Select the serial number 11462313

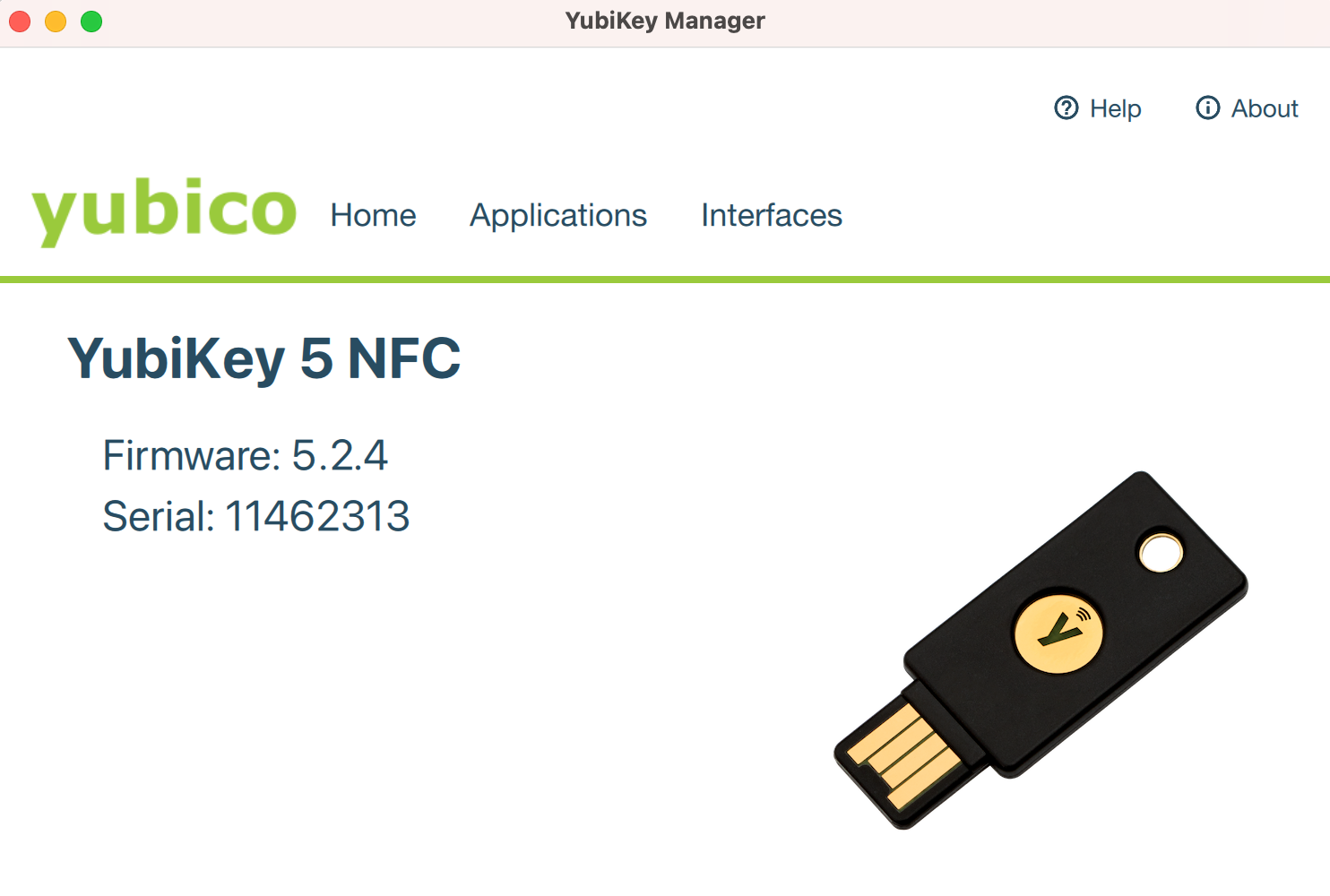coord(256,515)
